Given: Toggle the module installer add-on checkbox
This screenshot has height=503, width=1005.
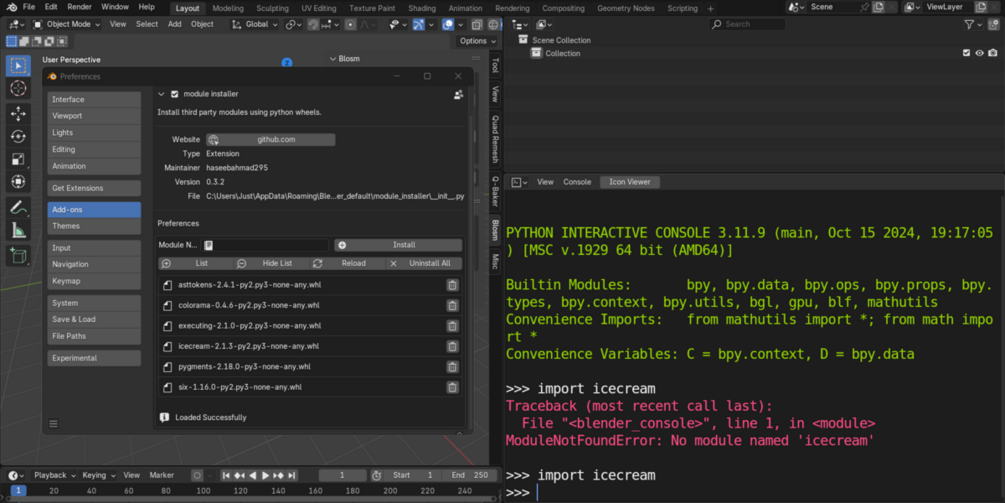Looking at the screenshot, I should click(174, 94).
